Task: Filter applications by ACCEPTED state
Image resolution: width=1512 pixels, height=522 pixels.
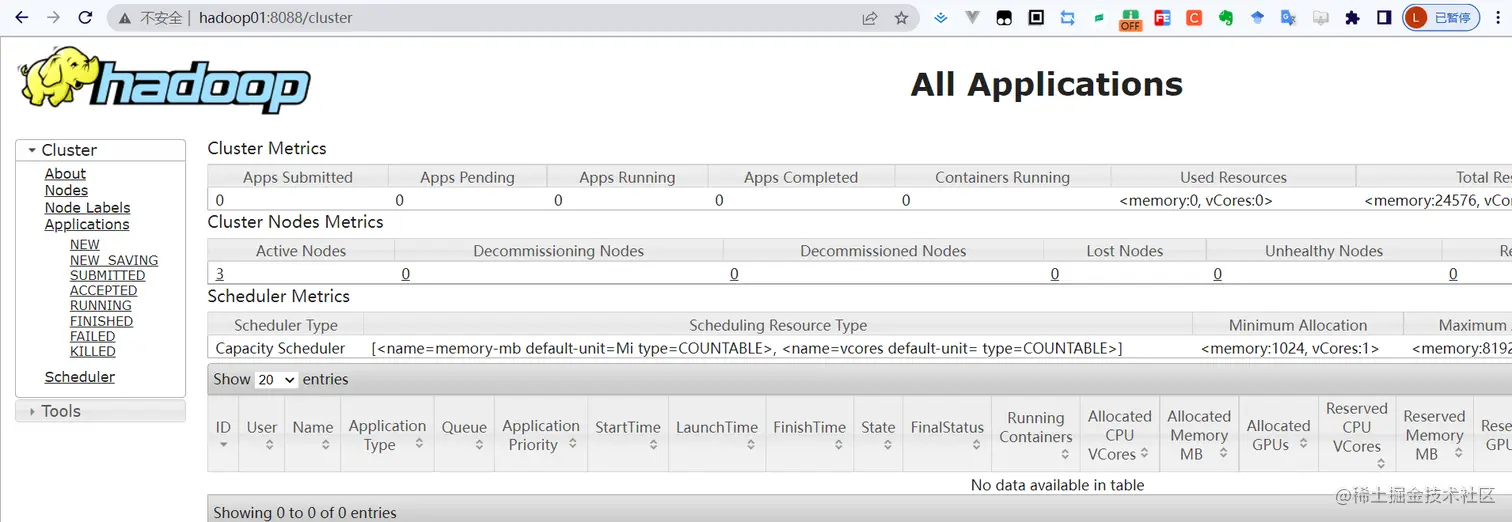Action: (103, 290)
